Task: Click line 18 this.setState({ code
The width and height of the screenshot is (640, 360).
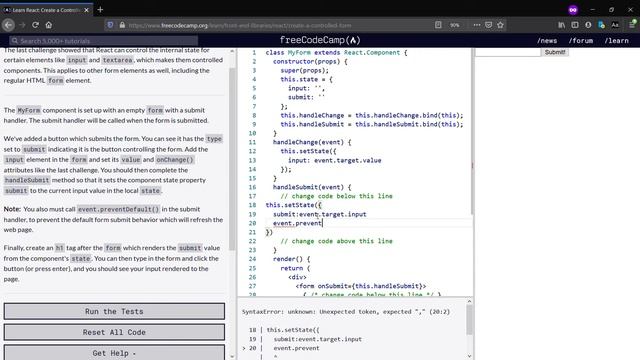Action: (293, 205)
